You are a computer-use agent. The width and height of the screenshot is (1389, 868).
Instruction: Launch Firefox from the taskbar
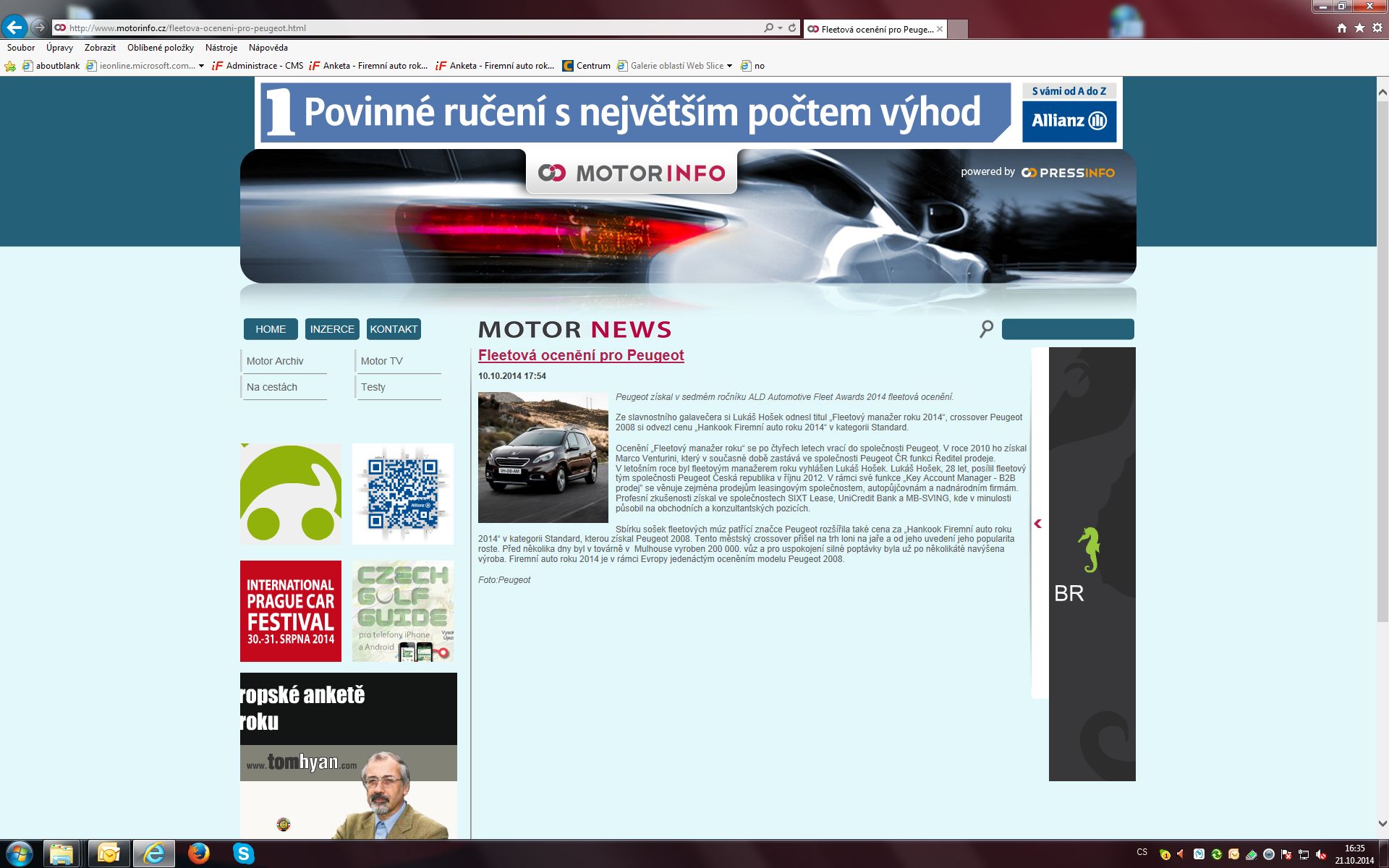tap(198, 854)
